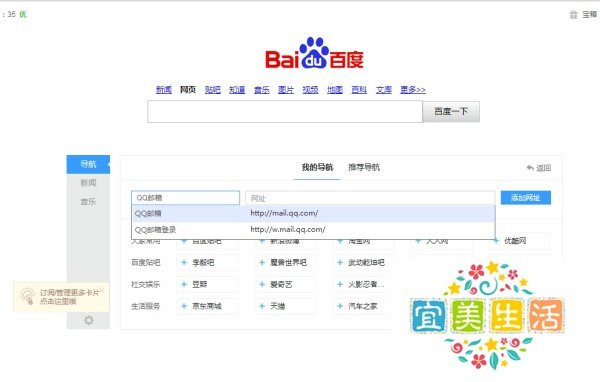600x382 pixels.
Task: Select 音乐 in the left sidebar
Action: tap(88, 202)
